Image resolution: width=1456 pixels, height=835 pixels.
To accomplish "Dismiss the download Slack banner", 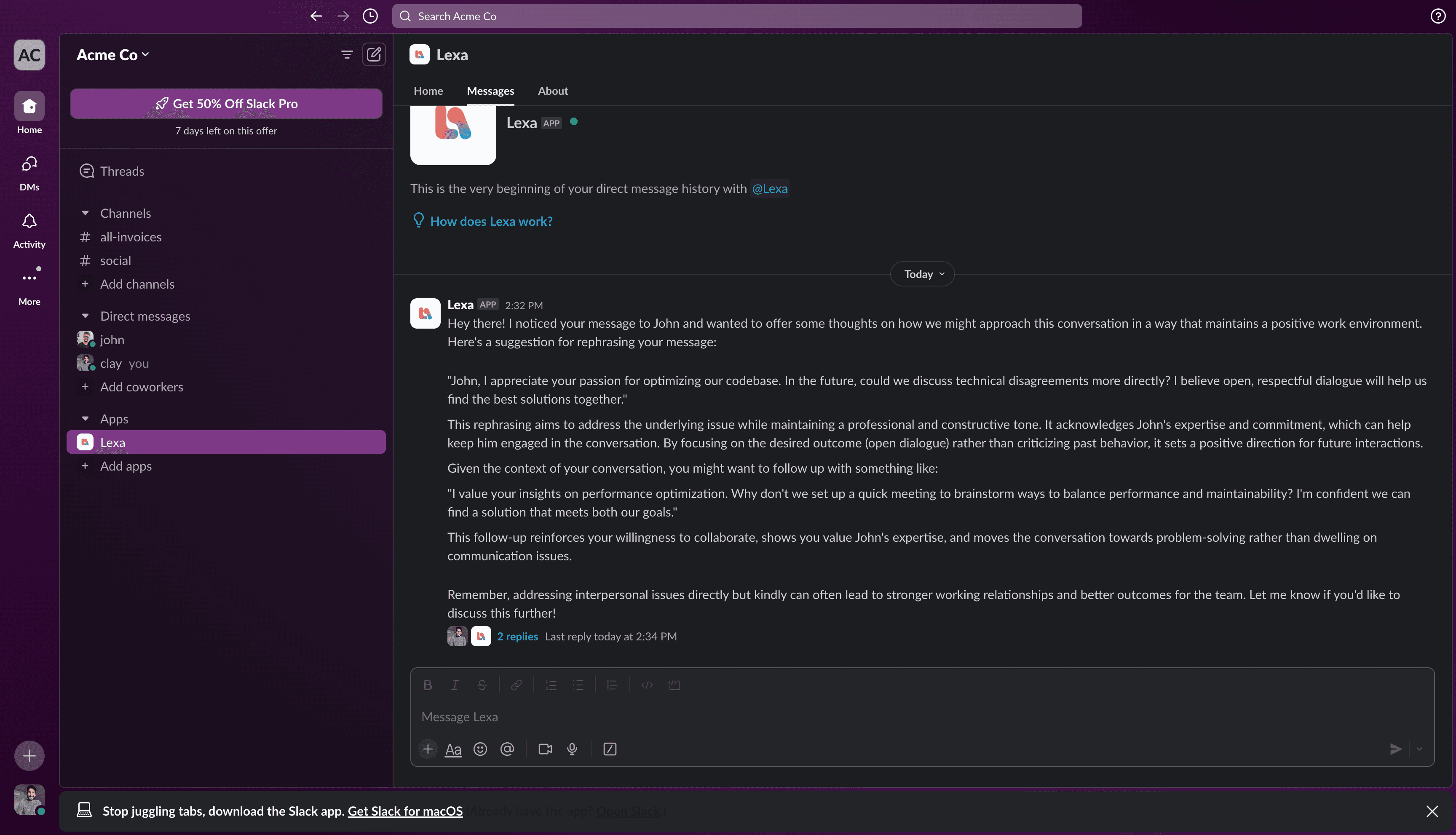I will pos(1432,811).
